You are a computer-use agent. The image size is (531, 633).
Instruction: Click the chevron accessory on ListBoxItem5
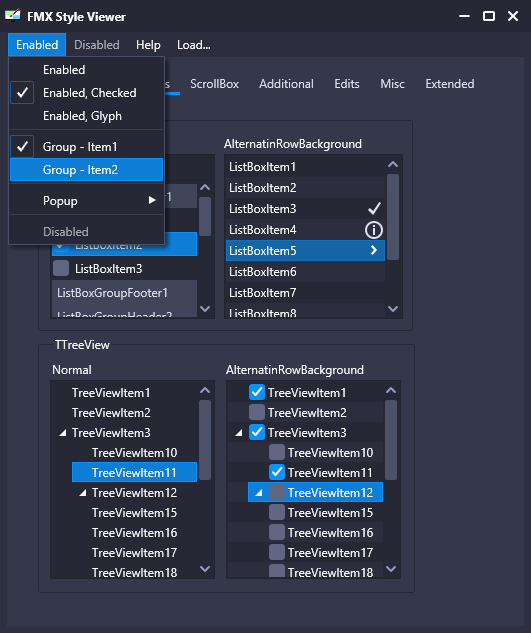[374, 250]
